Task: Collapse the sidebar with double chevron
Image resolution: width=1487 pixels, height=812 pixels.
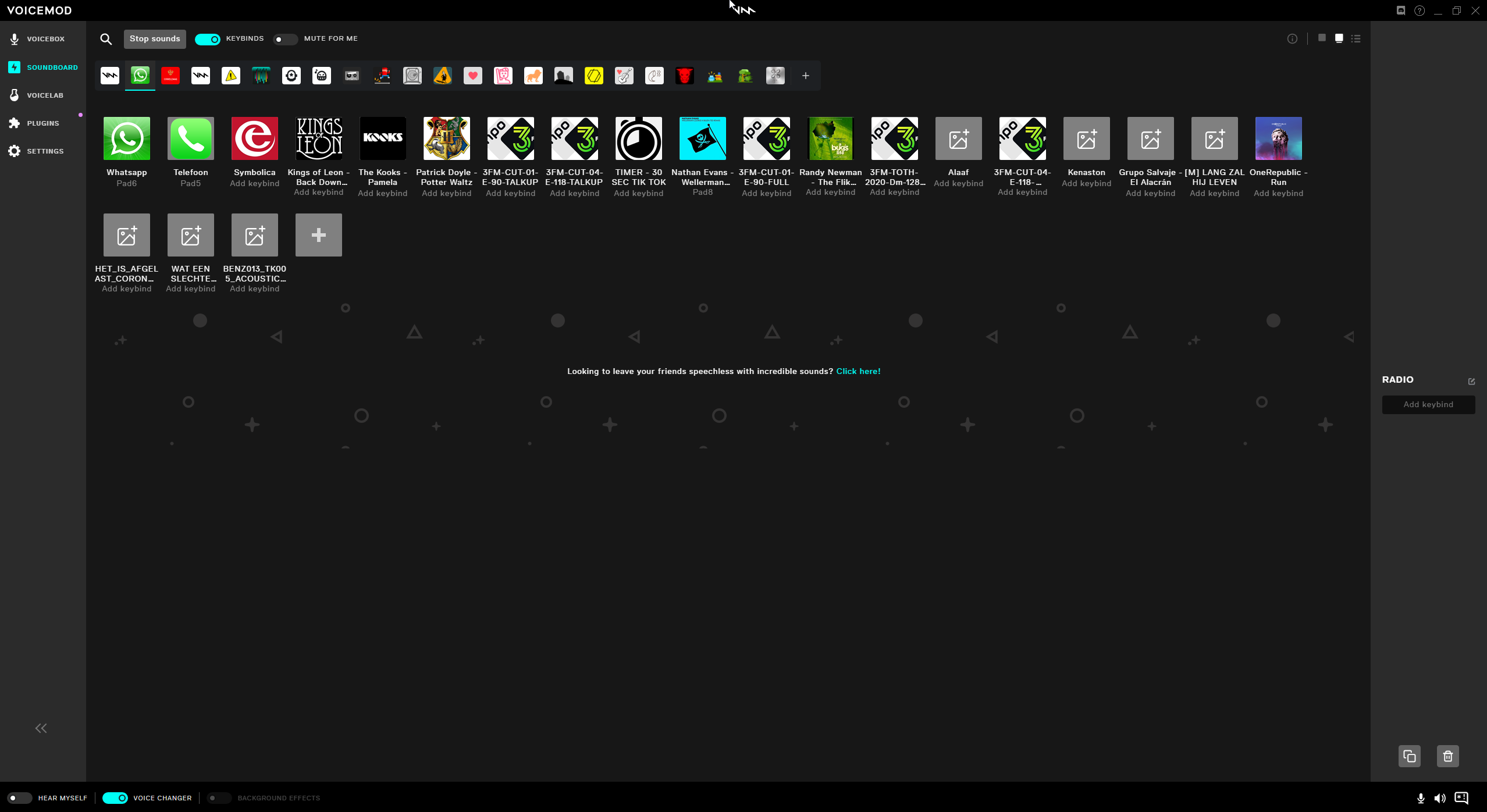Action: click(x=41, y=728)
